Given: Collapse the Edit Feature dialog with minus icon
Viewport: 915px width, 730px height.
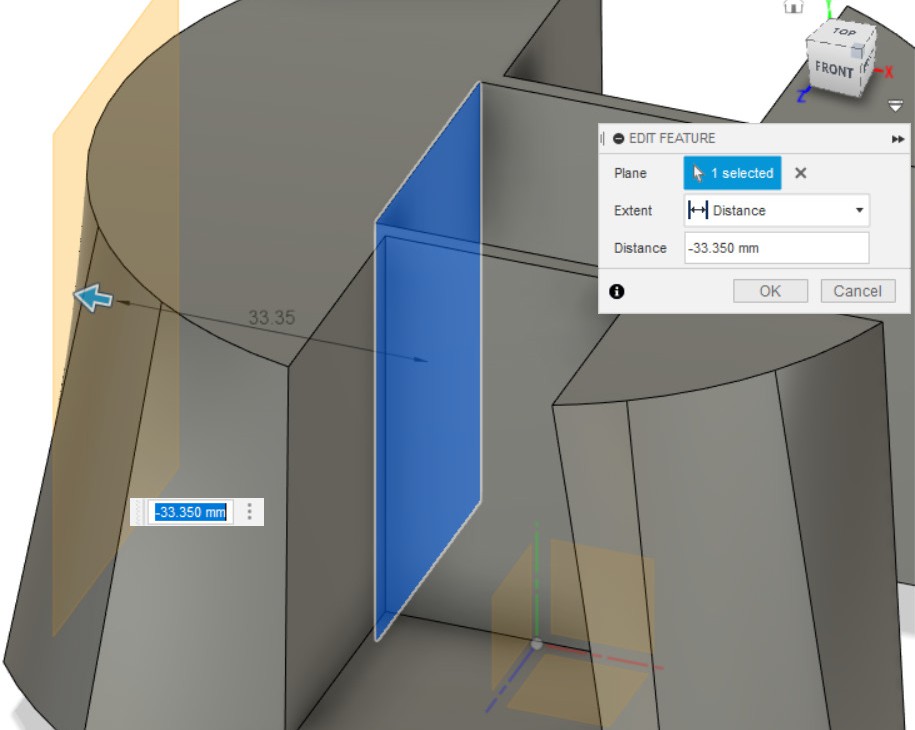Looking at the screenshot, I should coord(619,139).
